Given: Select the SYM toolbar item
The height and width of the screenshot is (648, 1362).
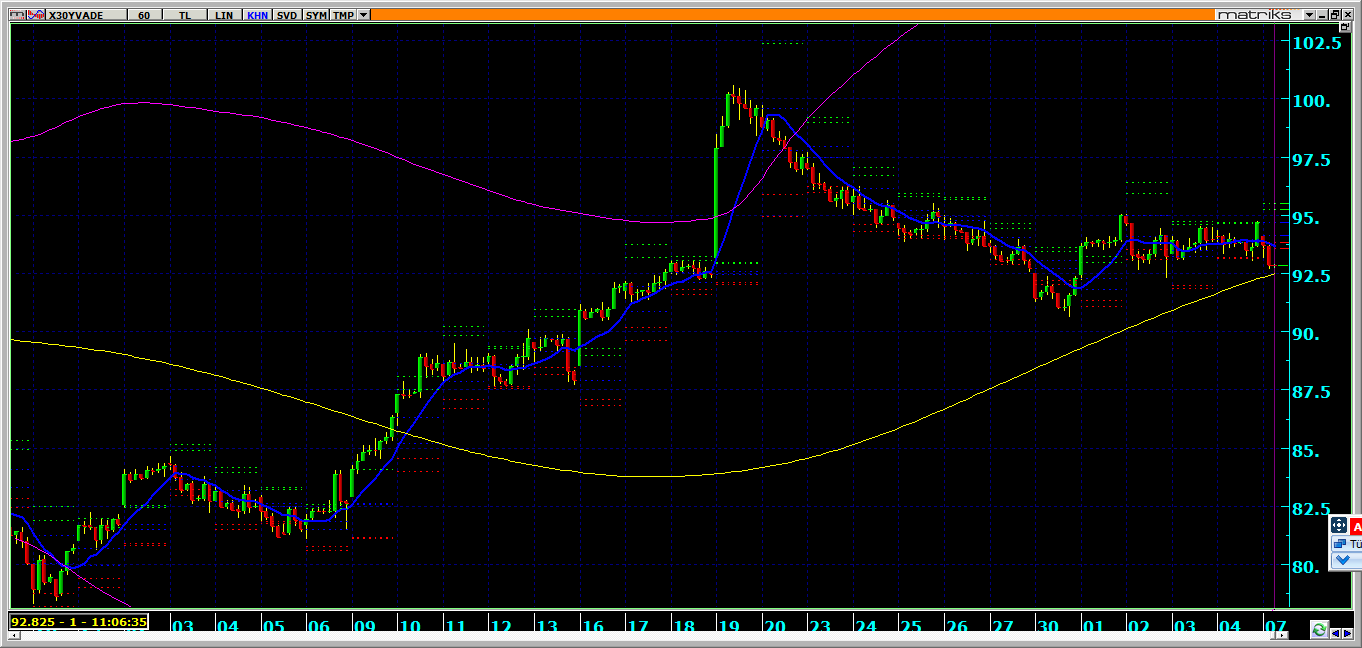Looking at the screenshot, I should point(316,15).
